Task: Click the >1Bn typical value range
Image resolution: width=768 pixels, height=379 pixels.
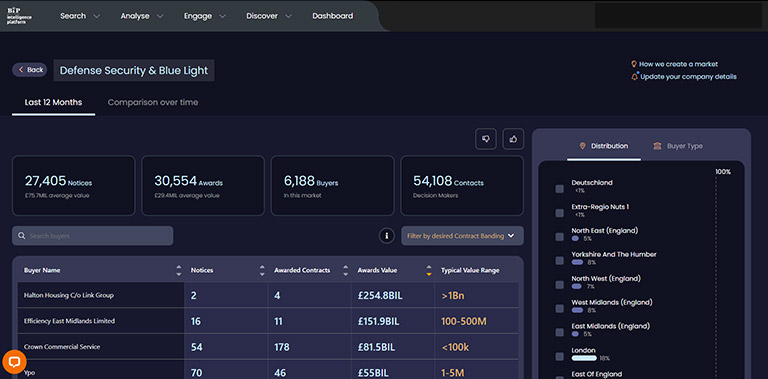Action: (x=453, y=296)
